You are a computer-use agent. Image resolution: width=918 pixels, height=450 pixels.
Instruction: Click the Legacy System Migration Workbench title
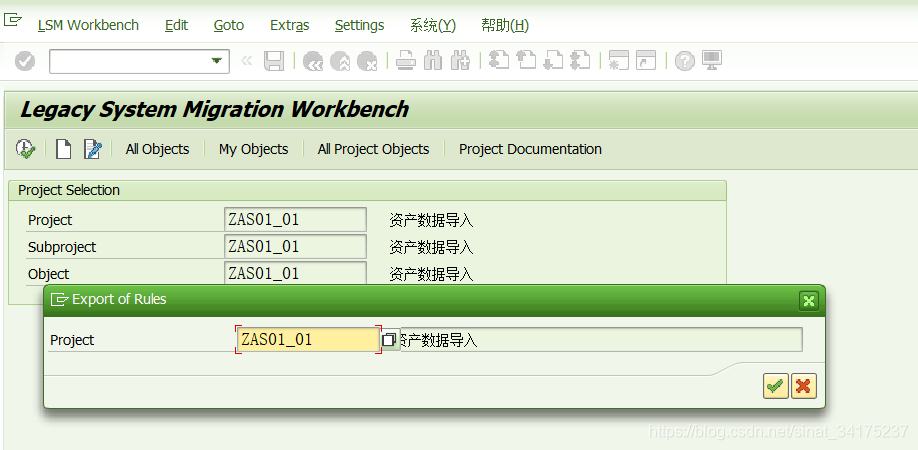(x=214, y=109)
